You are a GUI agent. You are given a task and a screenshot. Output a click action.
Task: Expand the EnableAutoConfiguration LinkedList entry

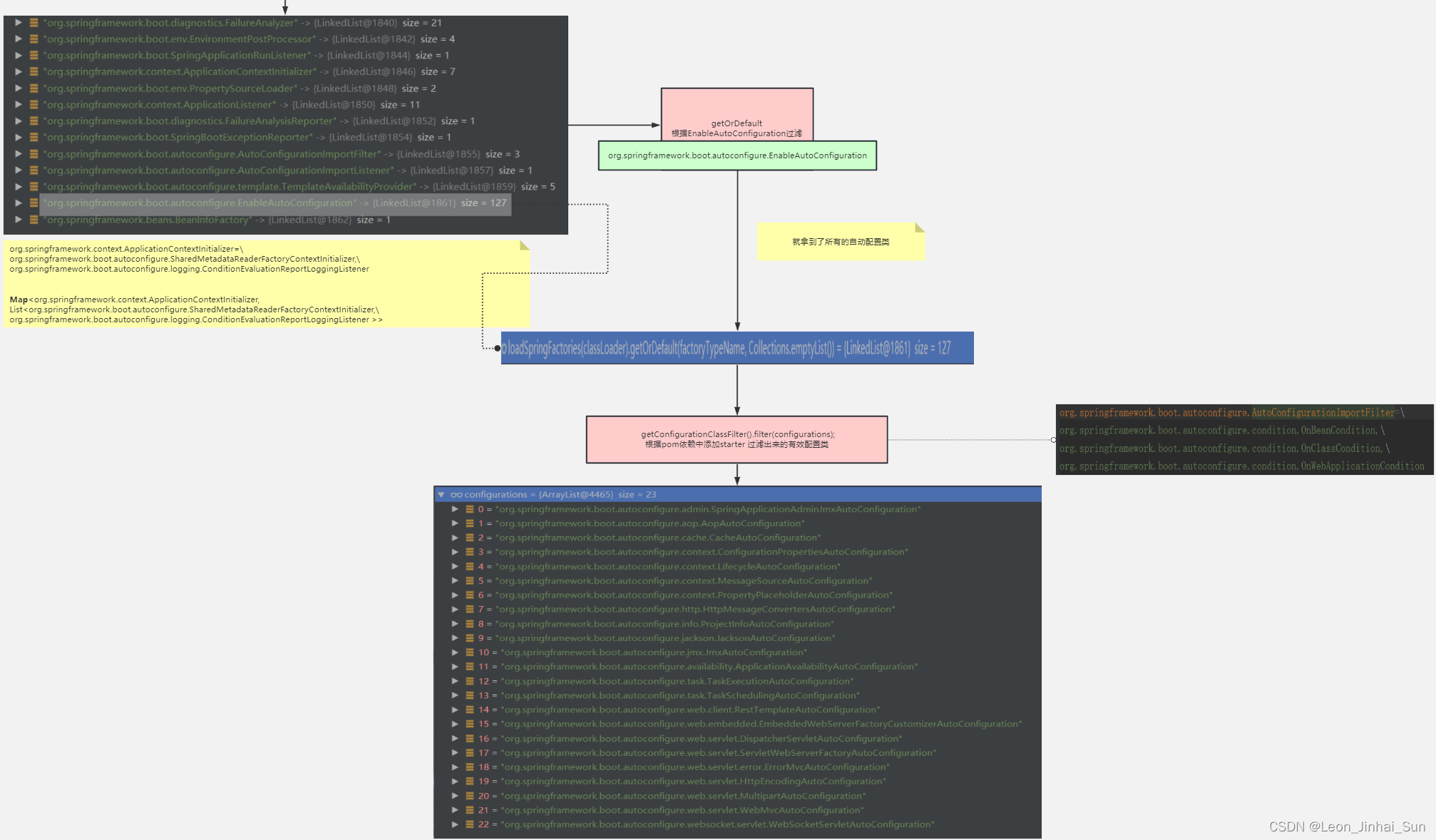coord(18,203)
